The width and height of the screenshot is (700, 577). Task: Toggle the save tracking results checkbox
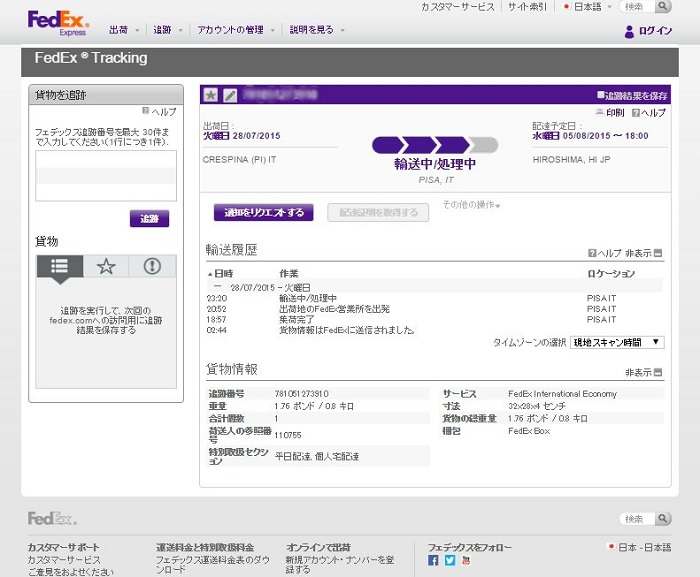[x=600, y=95]
